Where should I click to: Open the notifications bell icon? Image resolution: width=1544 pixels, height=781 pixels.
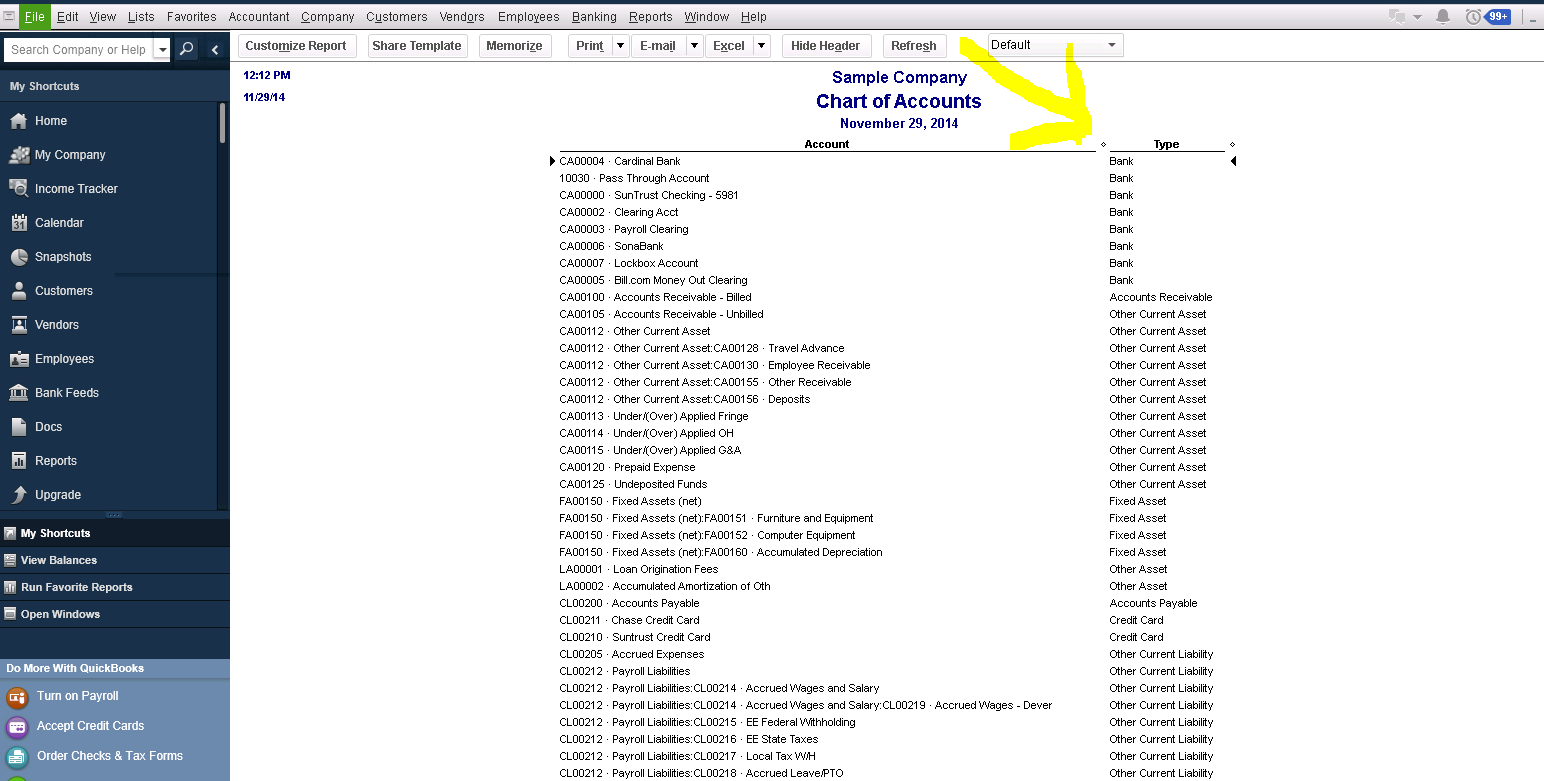[1443, 16]
